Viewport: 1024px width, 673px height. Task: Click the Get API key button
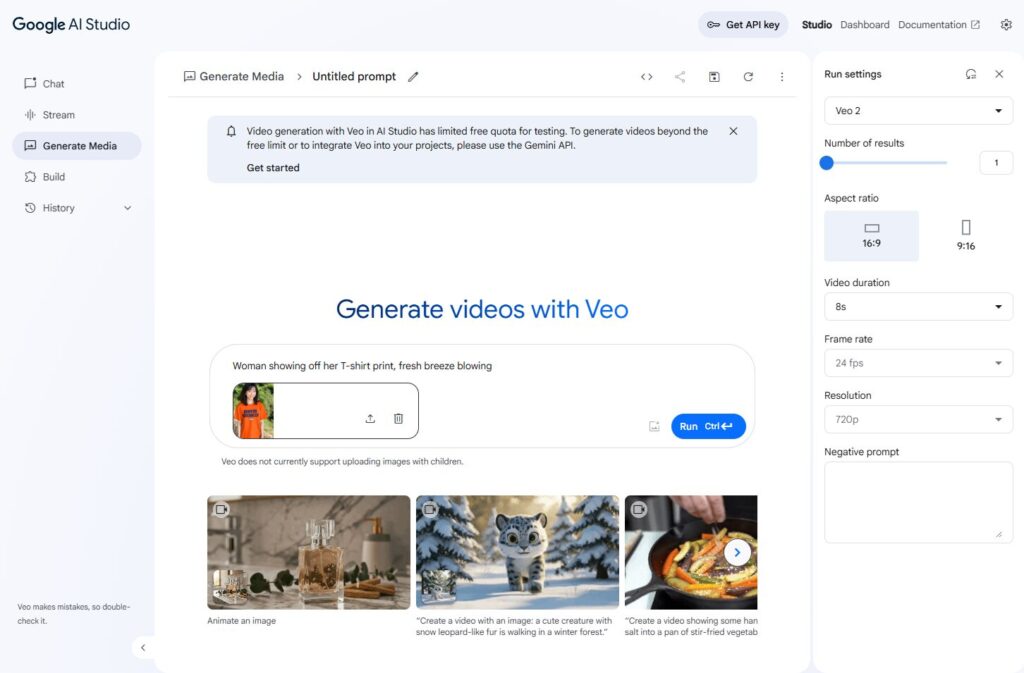click(x=743, y=25)
